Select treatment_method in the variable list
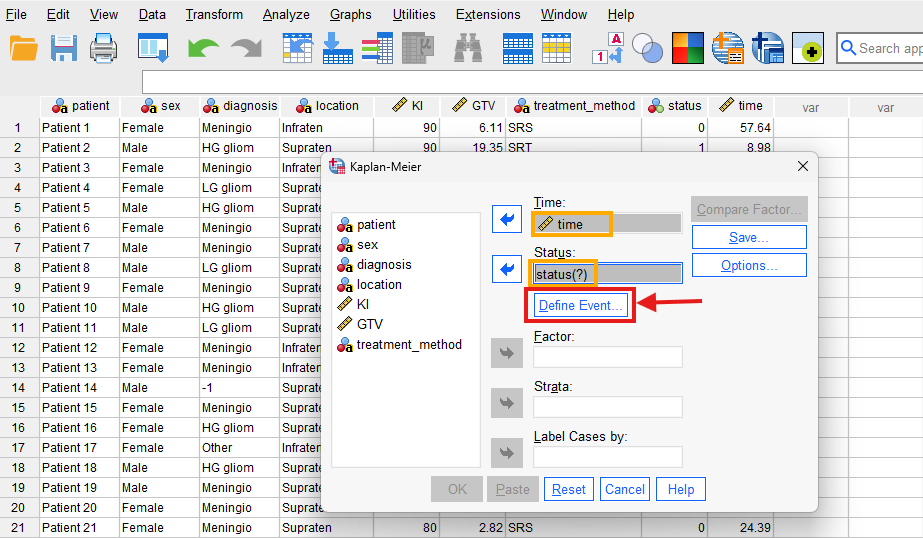Image resolution: width=923 pixels, height=538 pixels. click(399, 345)
